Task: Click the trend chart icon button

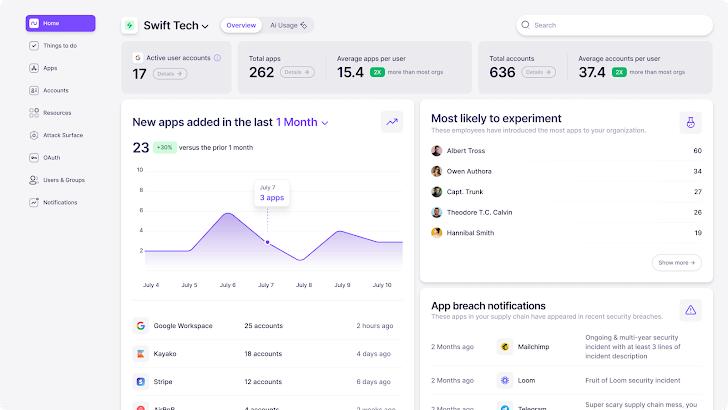Action: (x=392, y=122)
